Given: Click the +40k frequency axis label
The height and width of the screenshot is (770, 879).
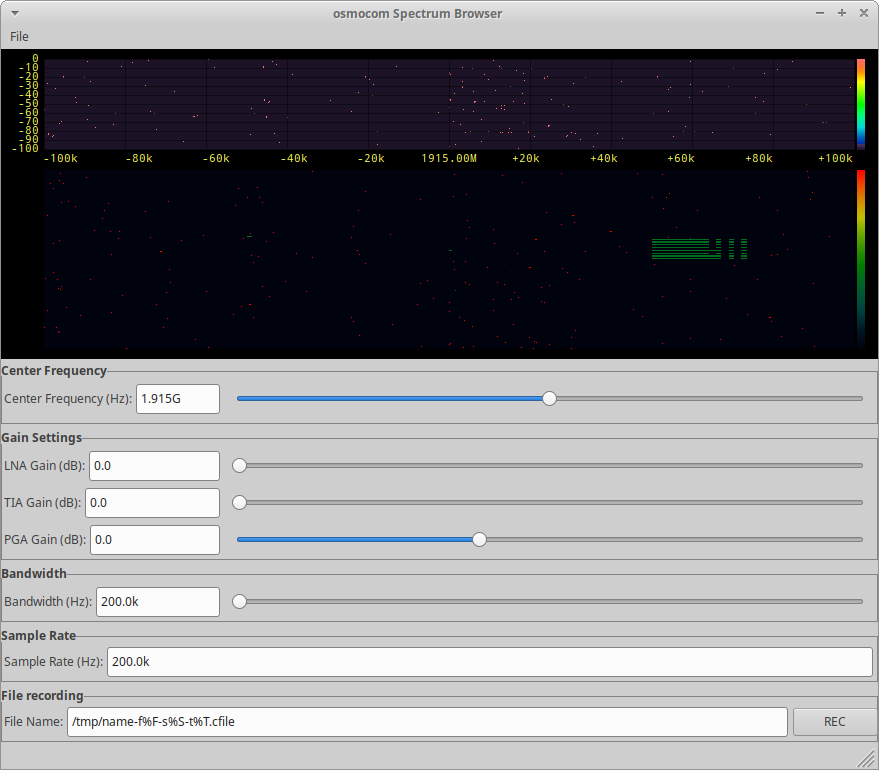Looking at the screenshot, I should coord(604,159).
